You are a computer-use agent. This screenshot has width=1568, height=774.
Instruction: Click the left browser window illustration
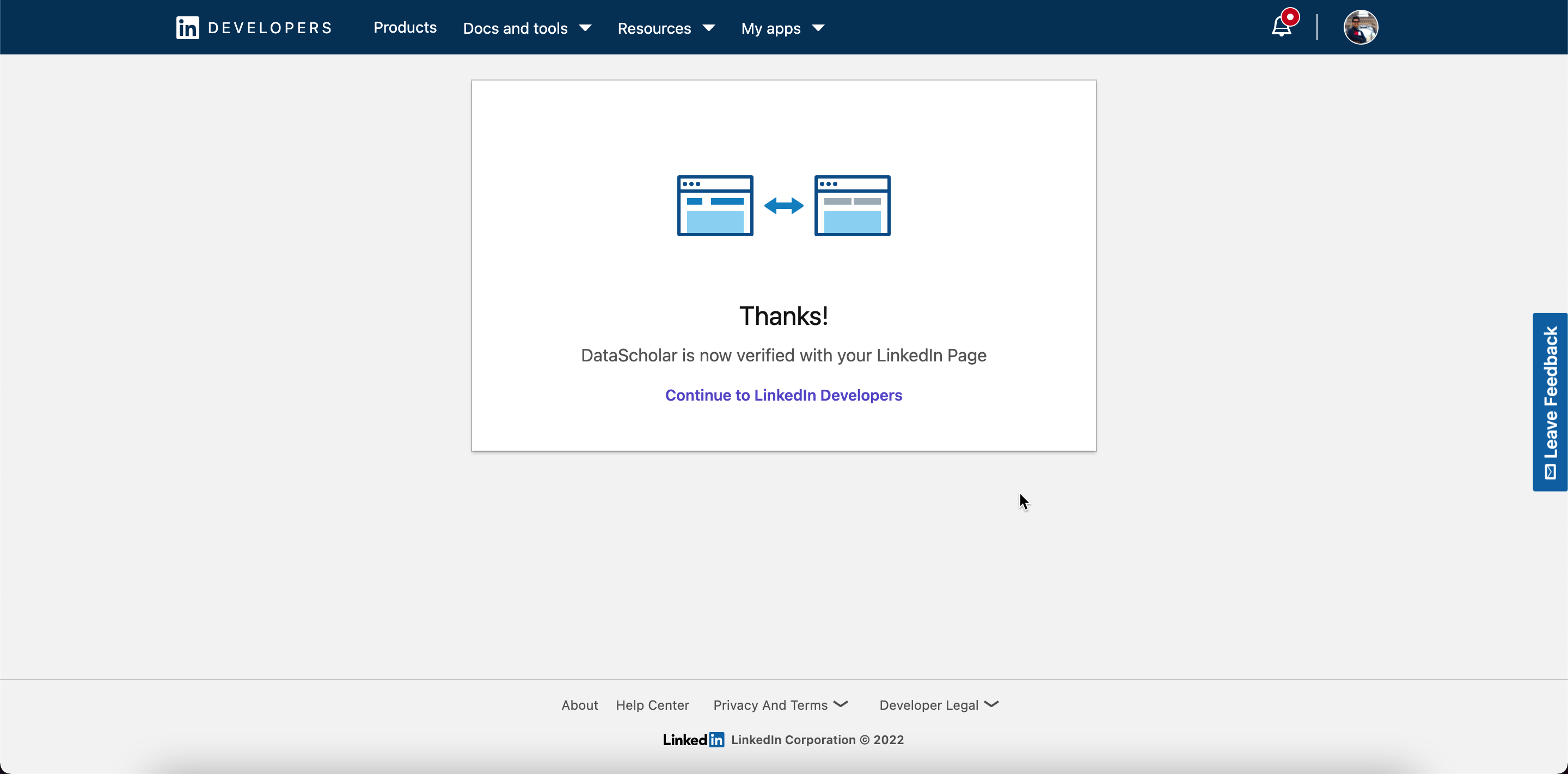coord(715,206)
